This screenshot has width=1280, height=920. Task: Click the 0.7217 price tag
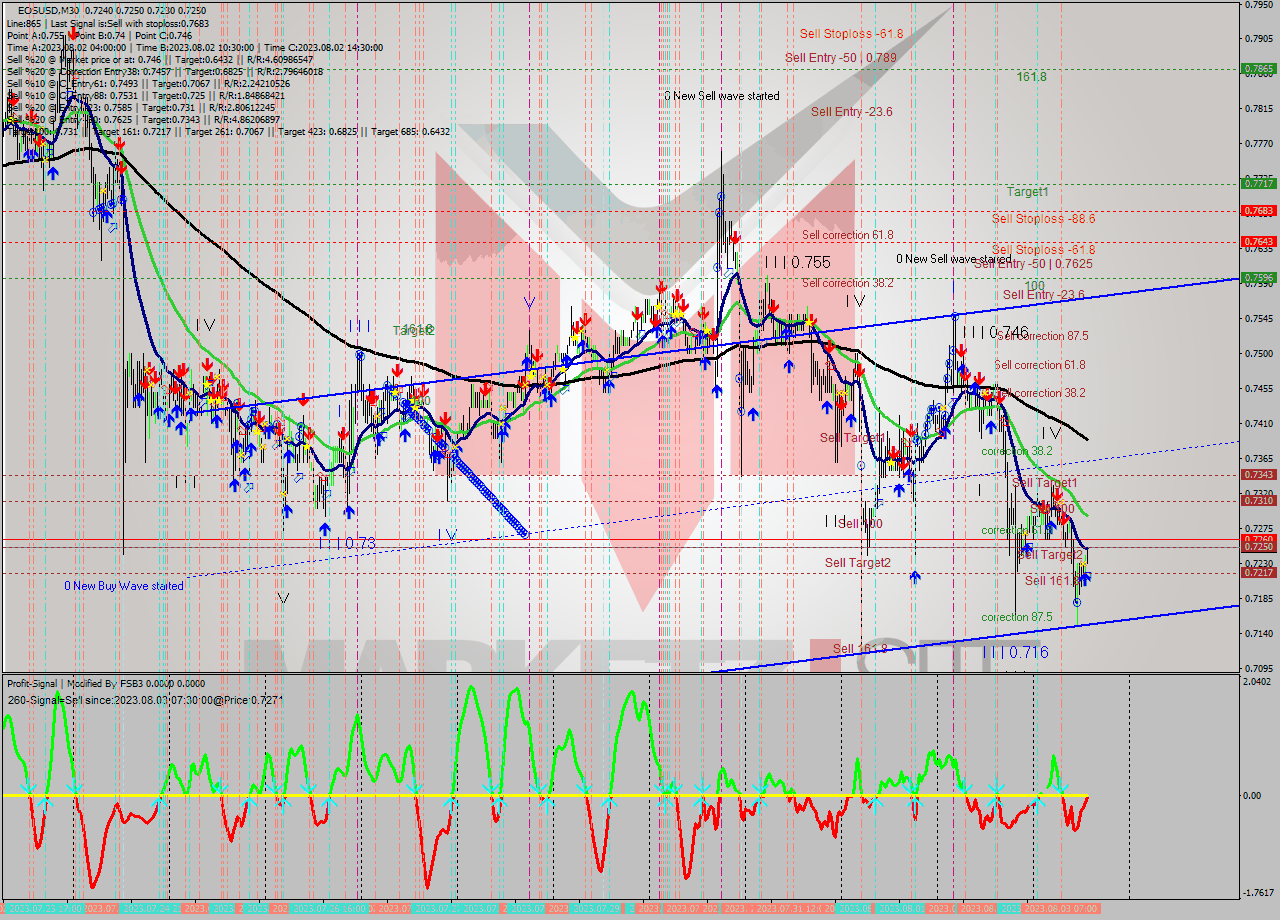(1258, 572)
